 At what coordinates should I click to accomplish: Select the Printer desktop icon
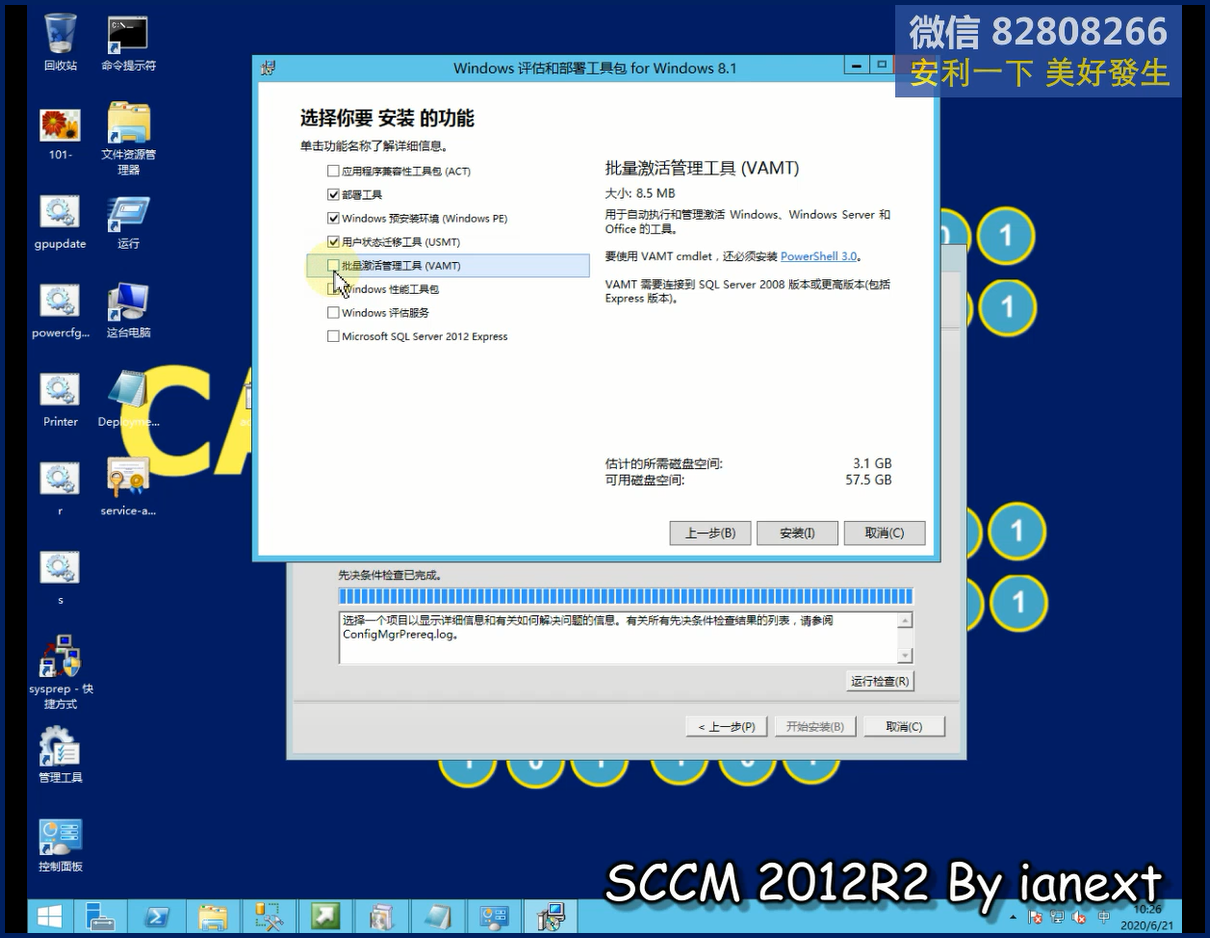click(60, 400)
